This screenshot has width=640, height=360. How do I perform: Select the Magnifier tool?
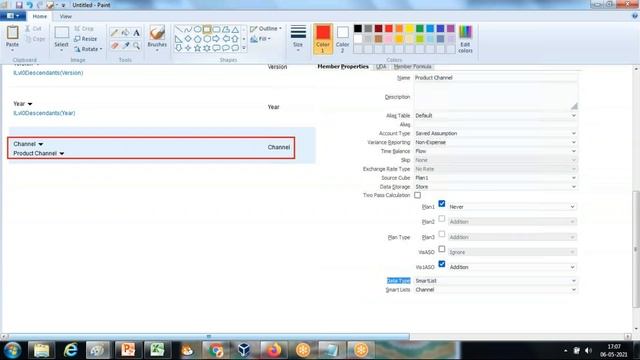(x=136, y=46)
